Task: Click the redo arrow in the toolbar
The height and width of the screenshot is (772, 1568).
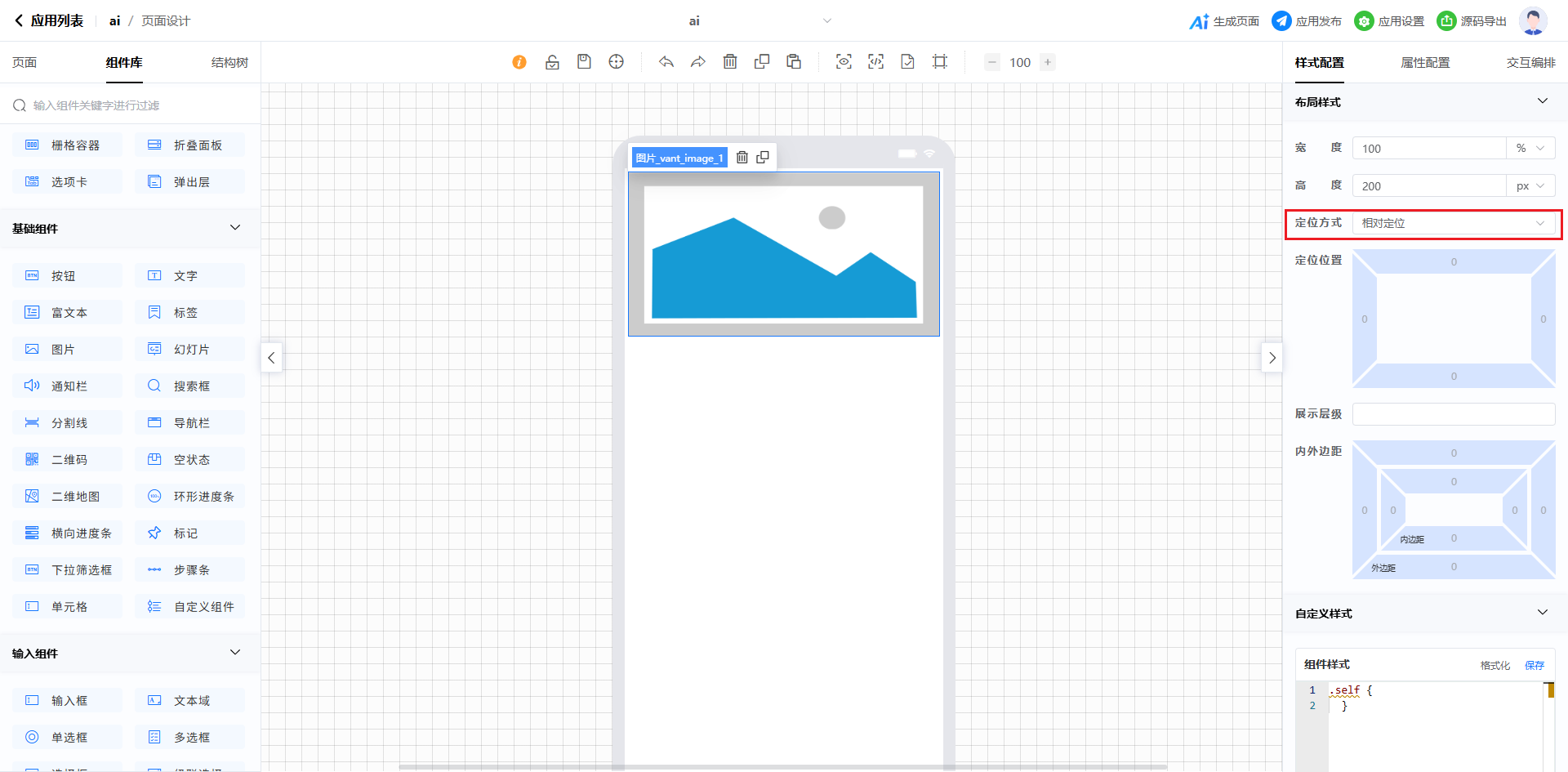Action: [x=698, y=62]
